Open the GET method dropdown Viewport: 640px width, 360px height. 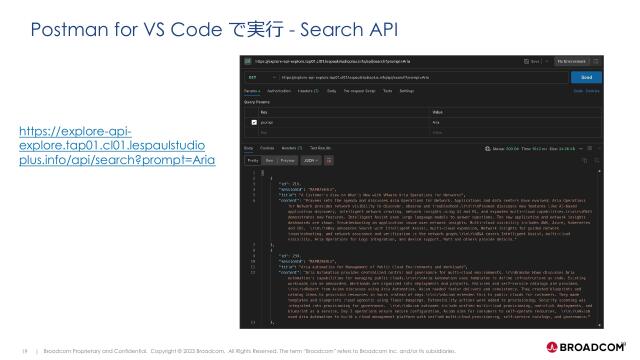point(262,77)
